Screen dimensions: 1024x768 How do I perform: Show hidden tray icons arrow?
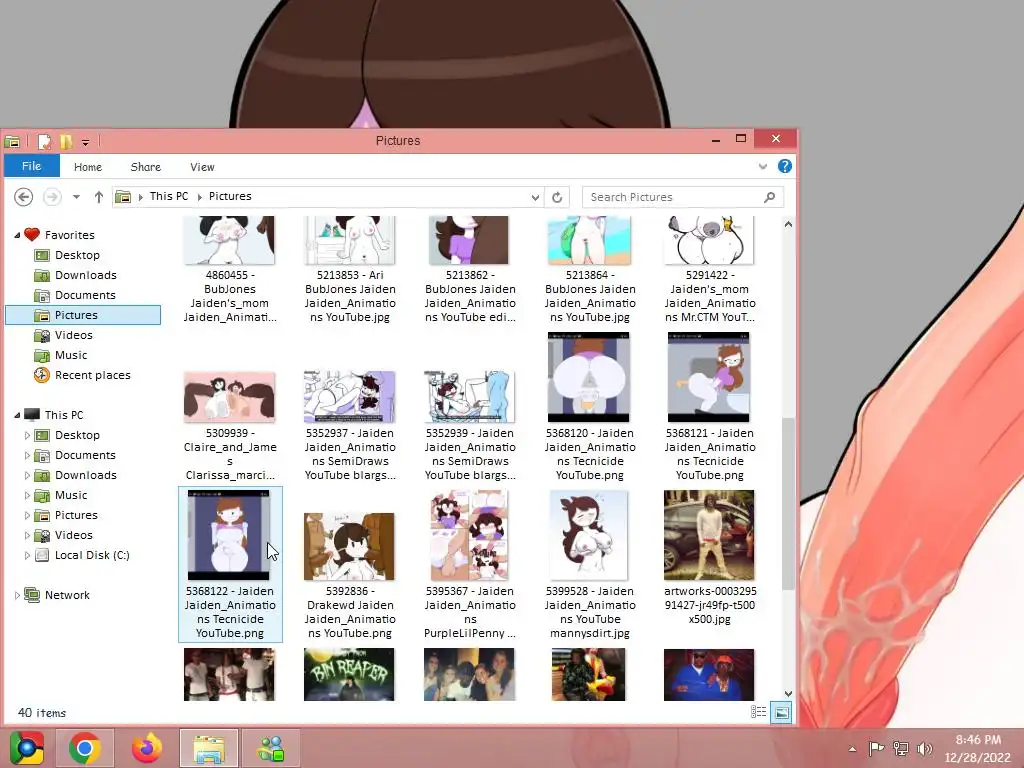tap(852, 749)
